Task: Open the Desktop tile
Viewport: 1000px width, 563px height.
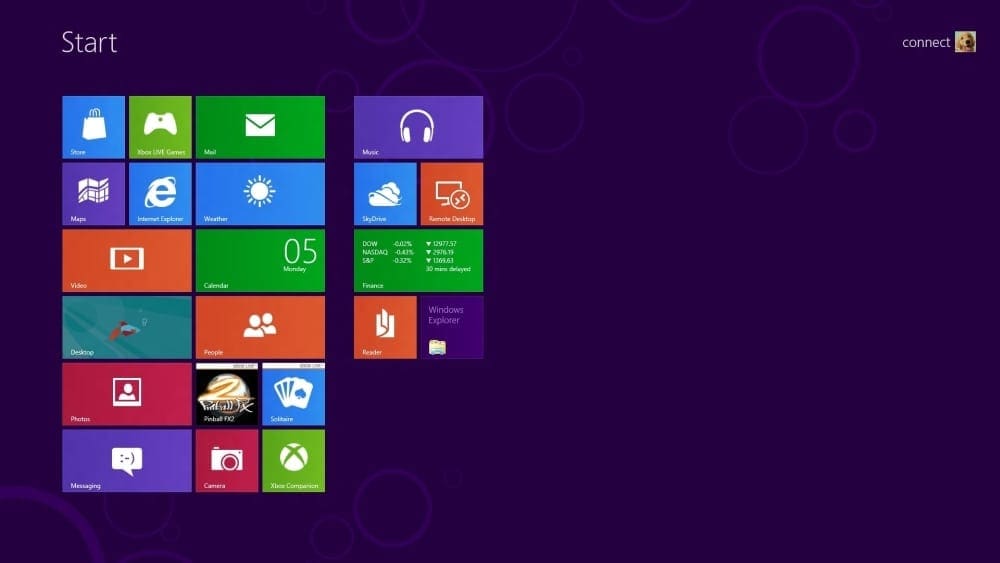Action: pyautogui.click(x=127, y=327)
